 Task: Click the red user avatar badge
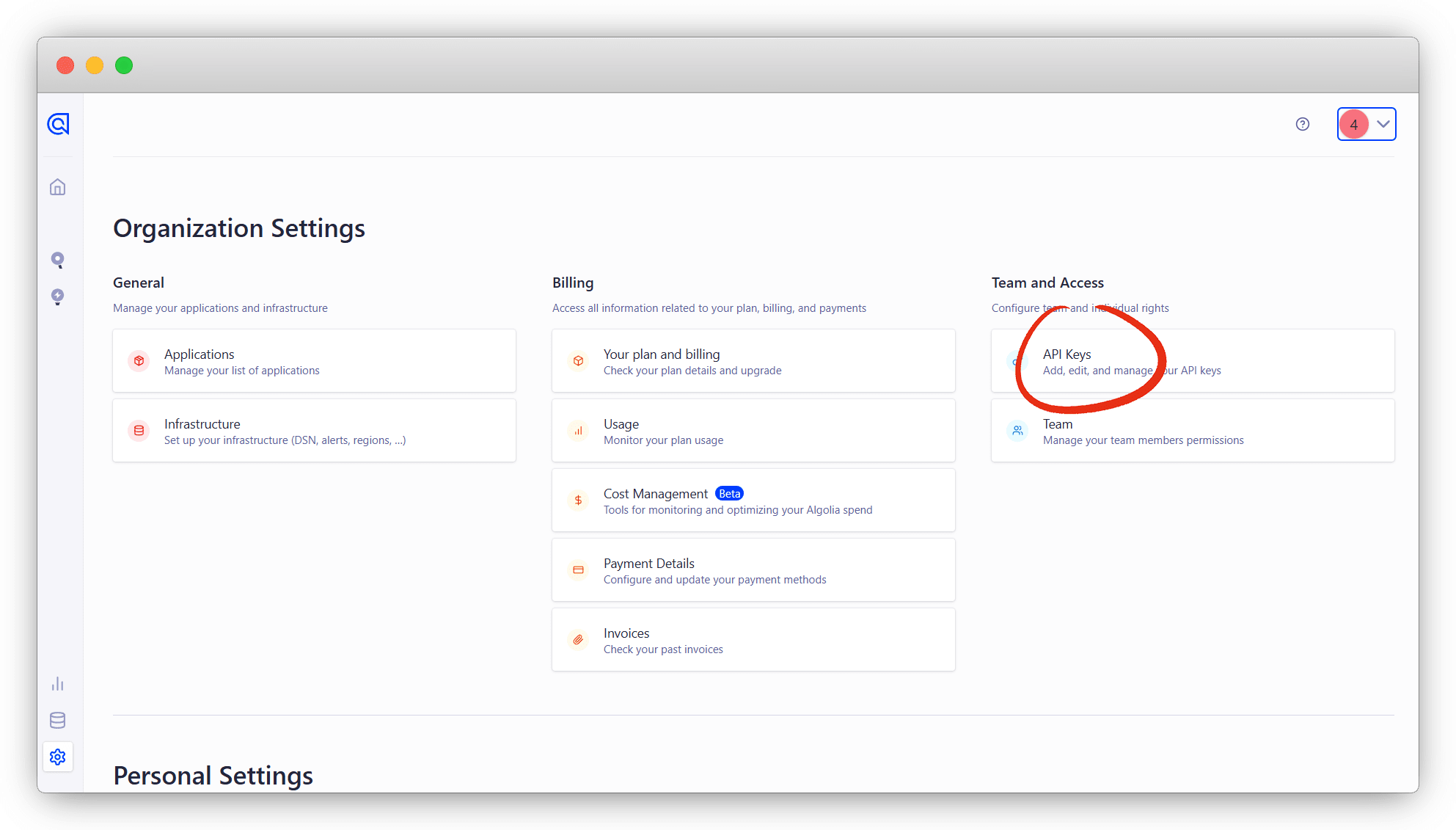pyautogui.click(x=1353, y=125)
